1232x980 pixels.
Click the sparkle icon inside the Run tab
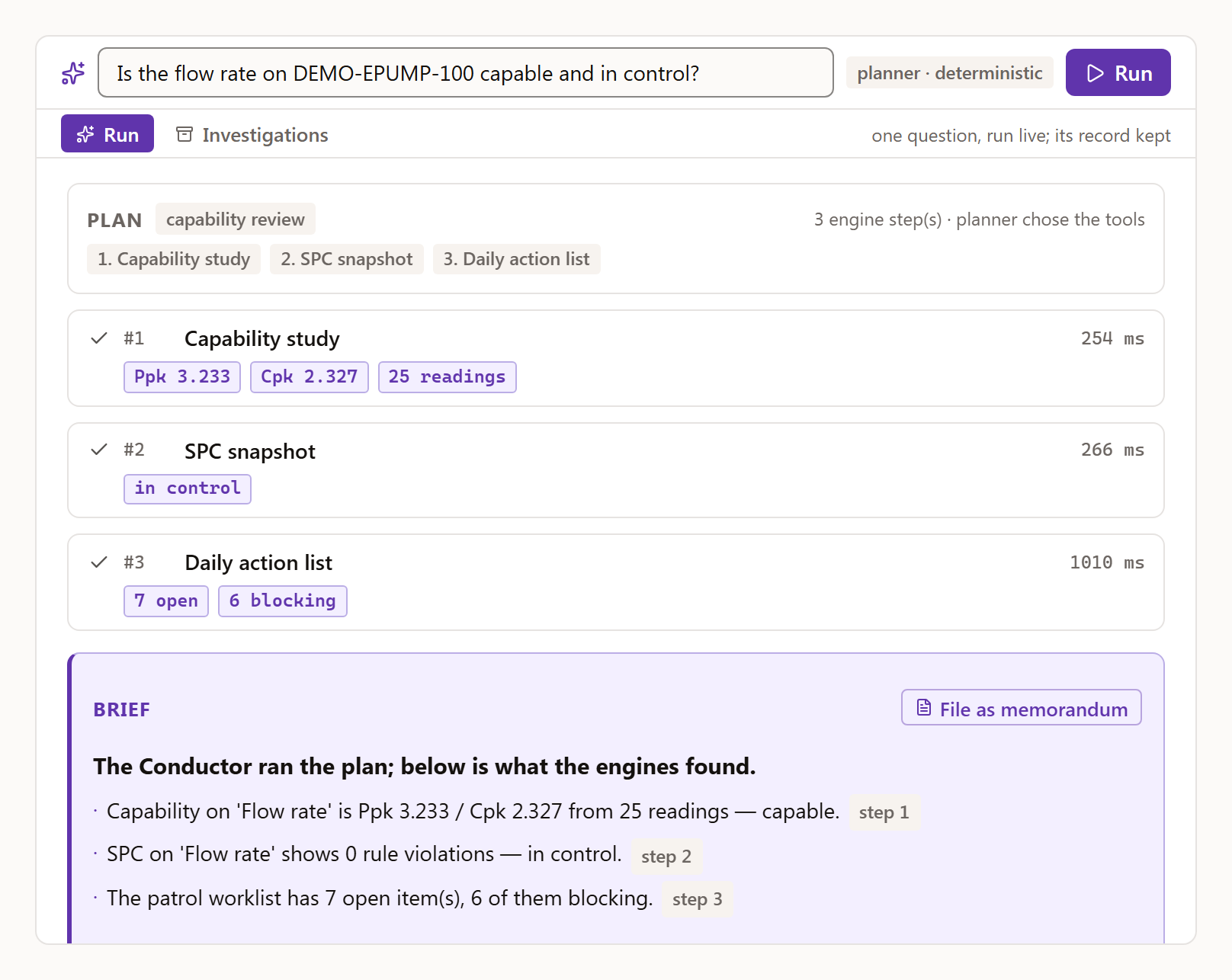pos(85,134)
